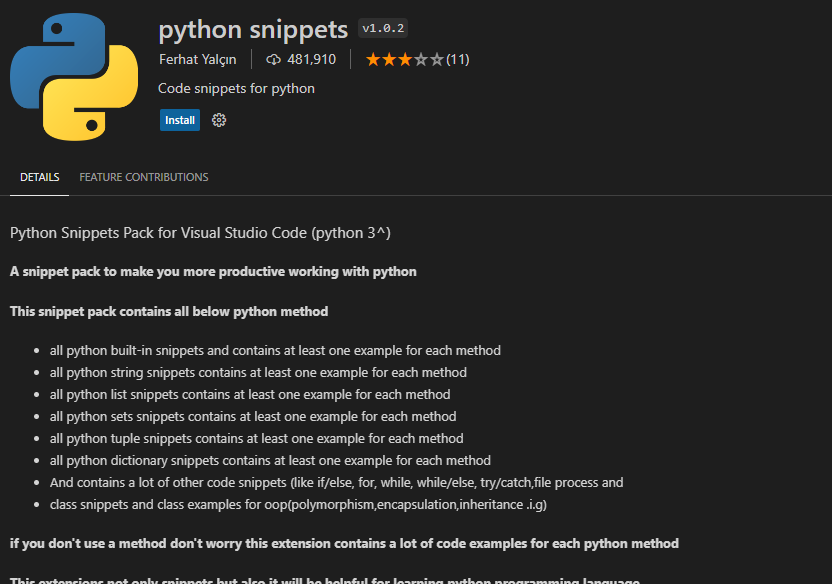Screen dimensions: 832x584
Task: Open publisher Ferhat Yalçın's page
Action: click(197, 59)
